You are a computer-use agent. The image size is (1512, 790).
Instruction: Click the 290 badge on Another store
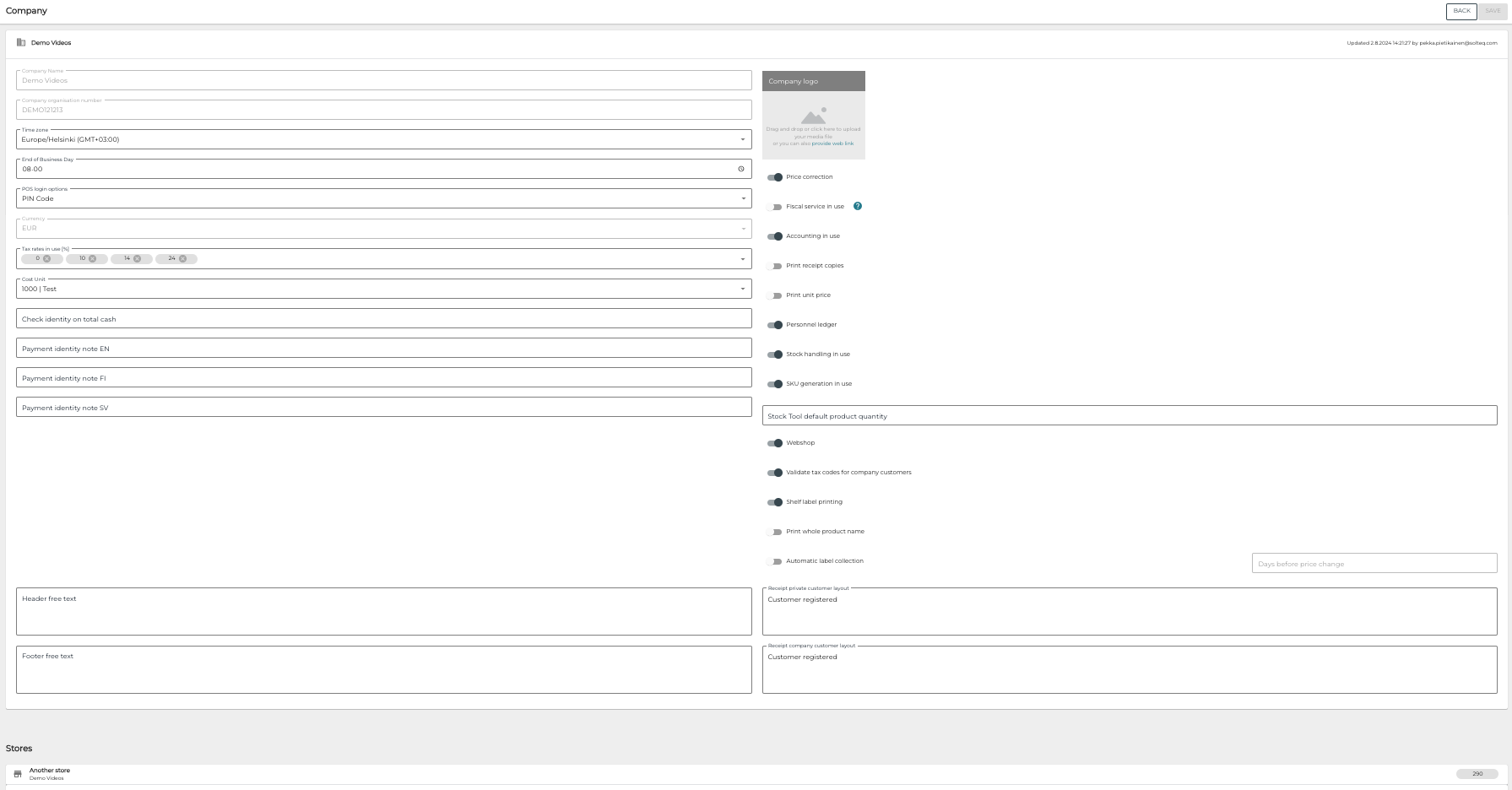pos(1477,774)
